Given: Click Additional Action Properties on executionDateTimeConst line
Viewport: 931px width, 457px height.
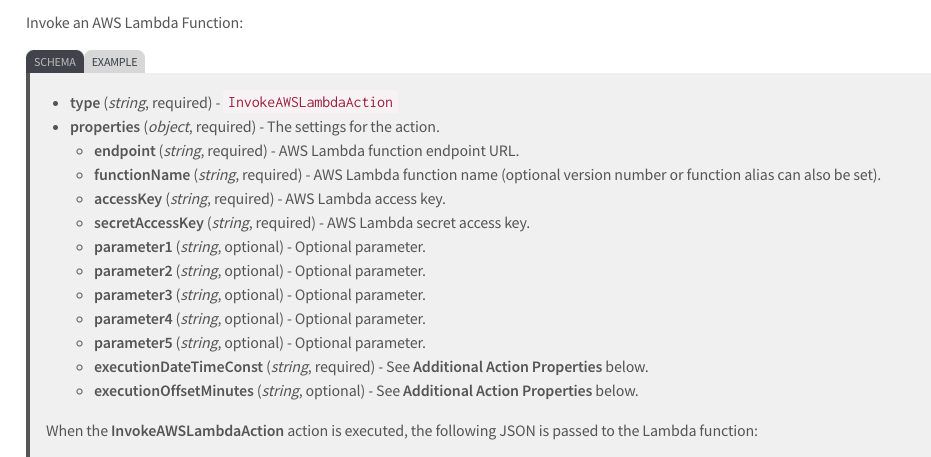Looking at the screenshot, I should (507, 367).
